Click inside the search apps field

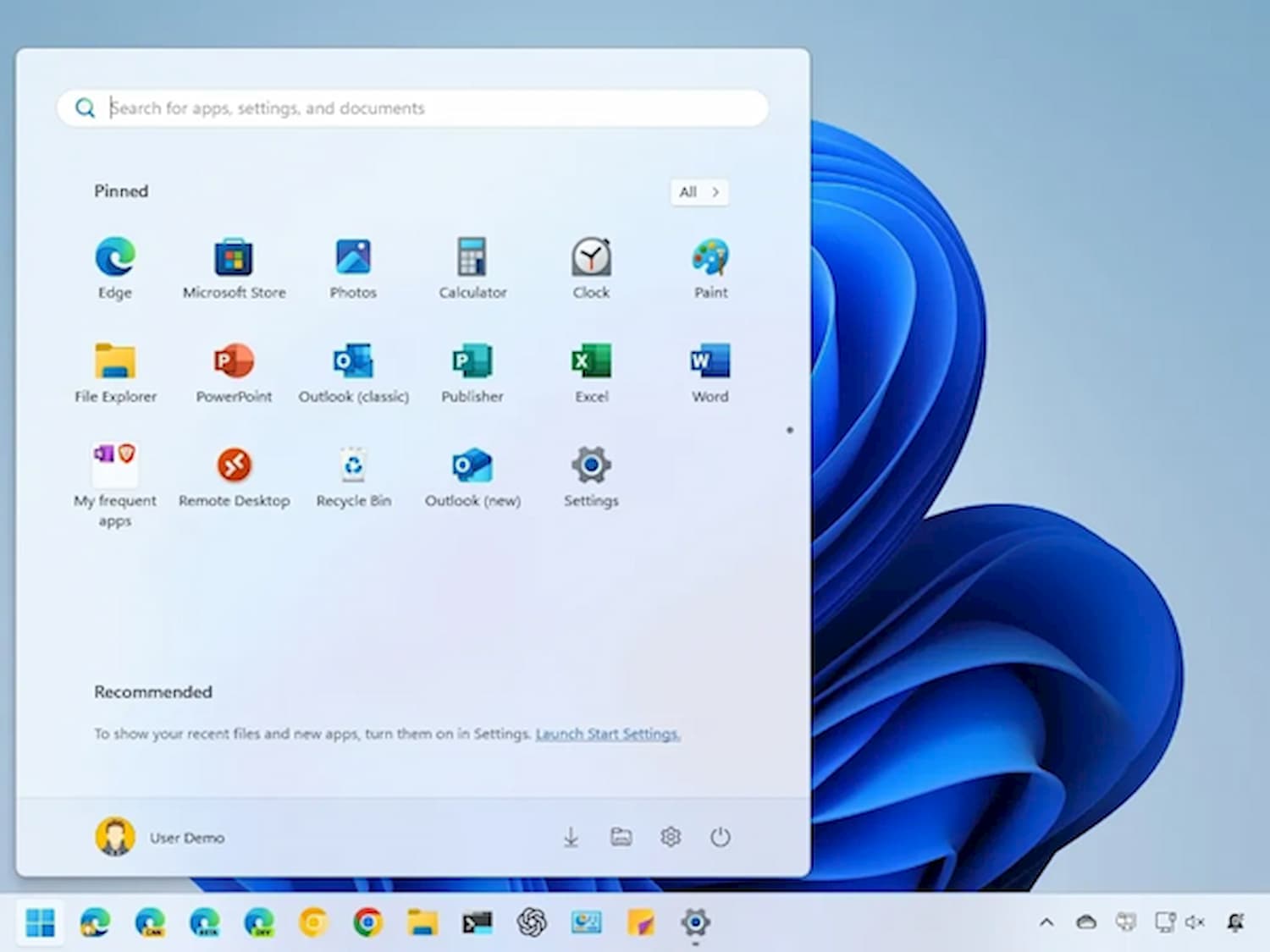[x=411, y=107]
